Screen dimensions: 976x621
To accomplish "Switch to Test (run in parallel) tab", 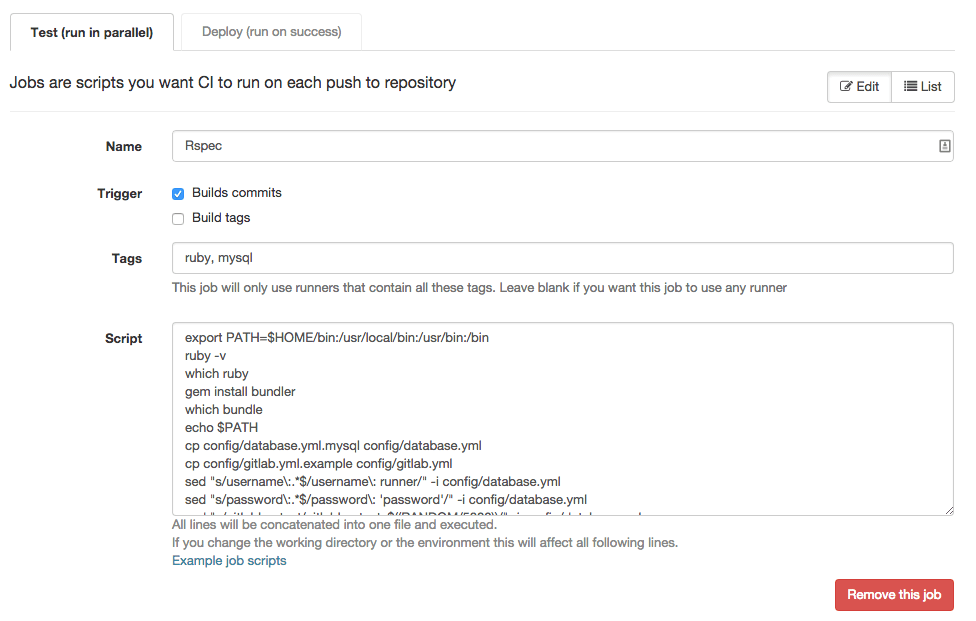I will (92, 32).
